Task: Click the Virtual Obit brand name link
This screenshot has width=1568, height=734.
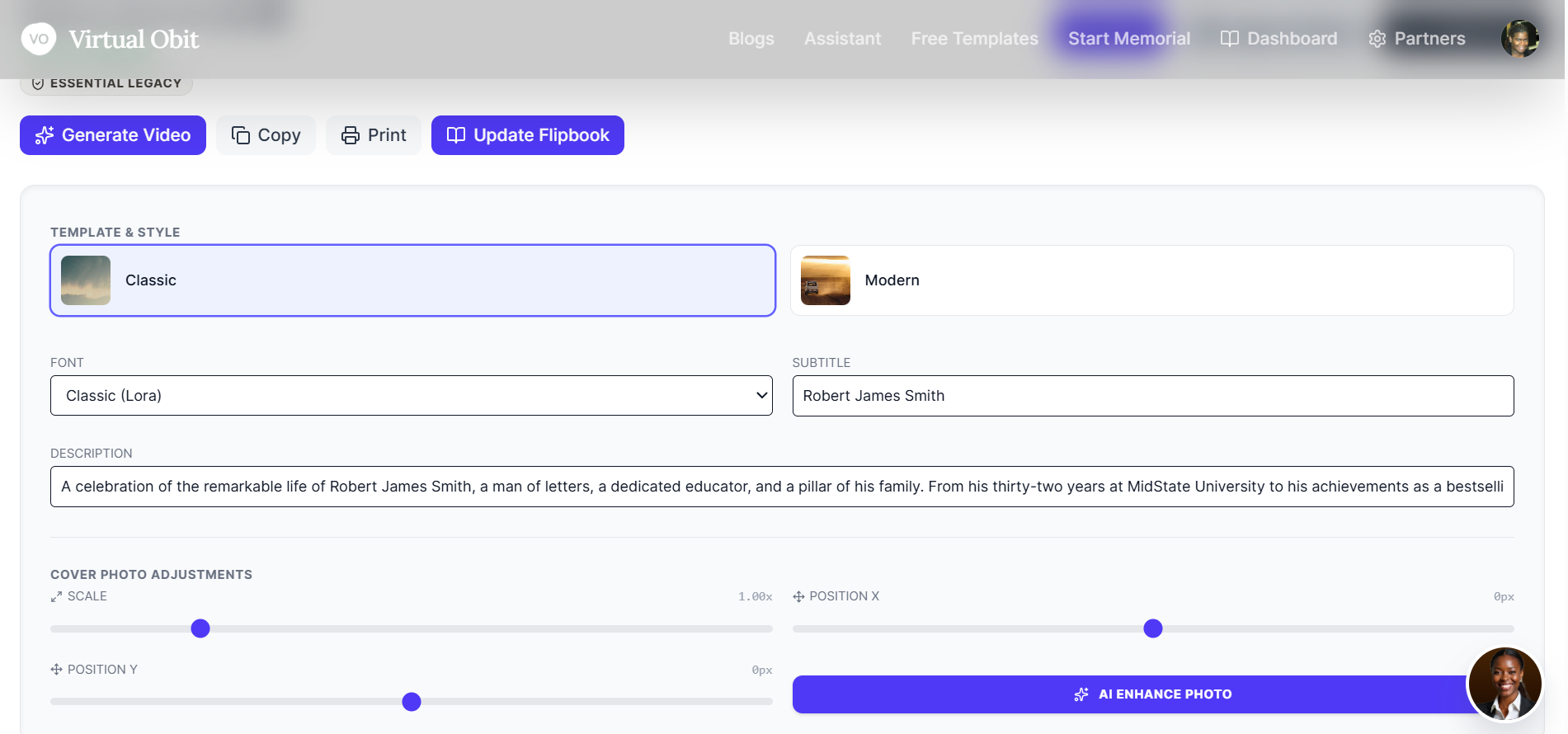Action: 134,39
